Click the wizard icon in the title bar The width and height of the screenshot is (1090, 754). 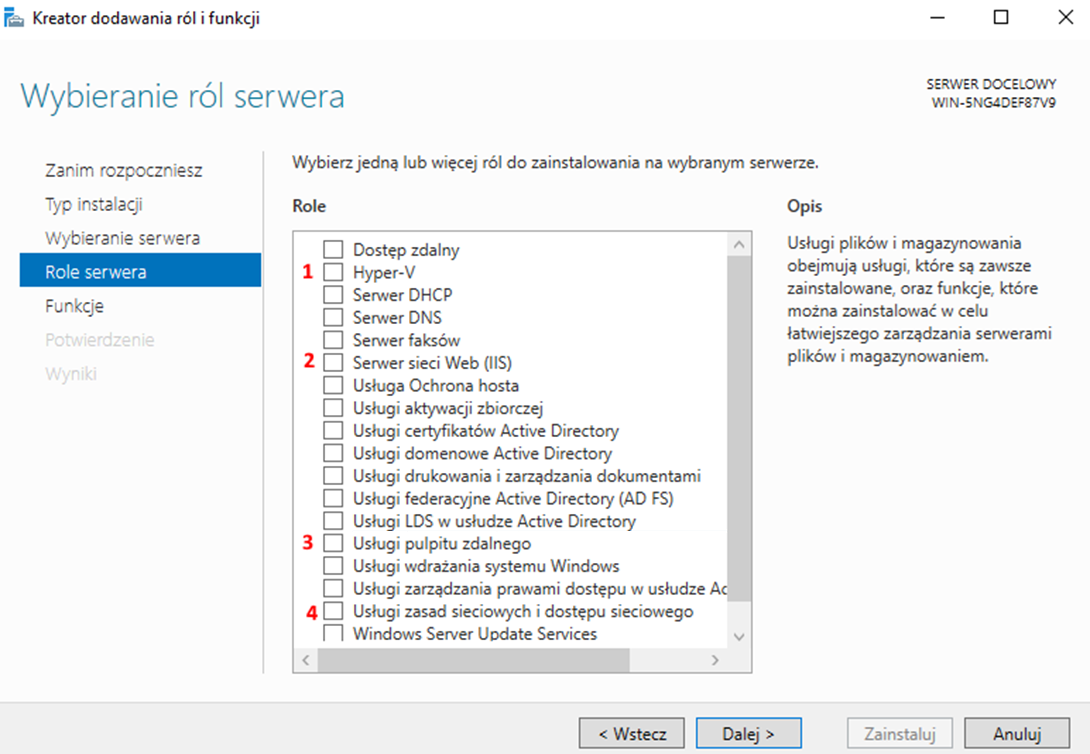tap(14, 17)
